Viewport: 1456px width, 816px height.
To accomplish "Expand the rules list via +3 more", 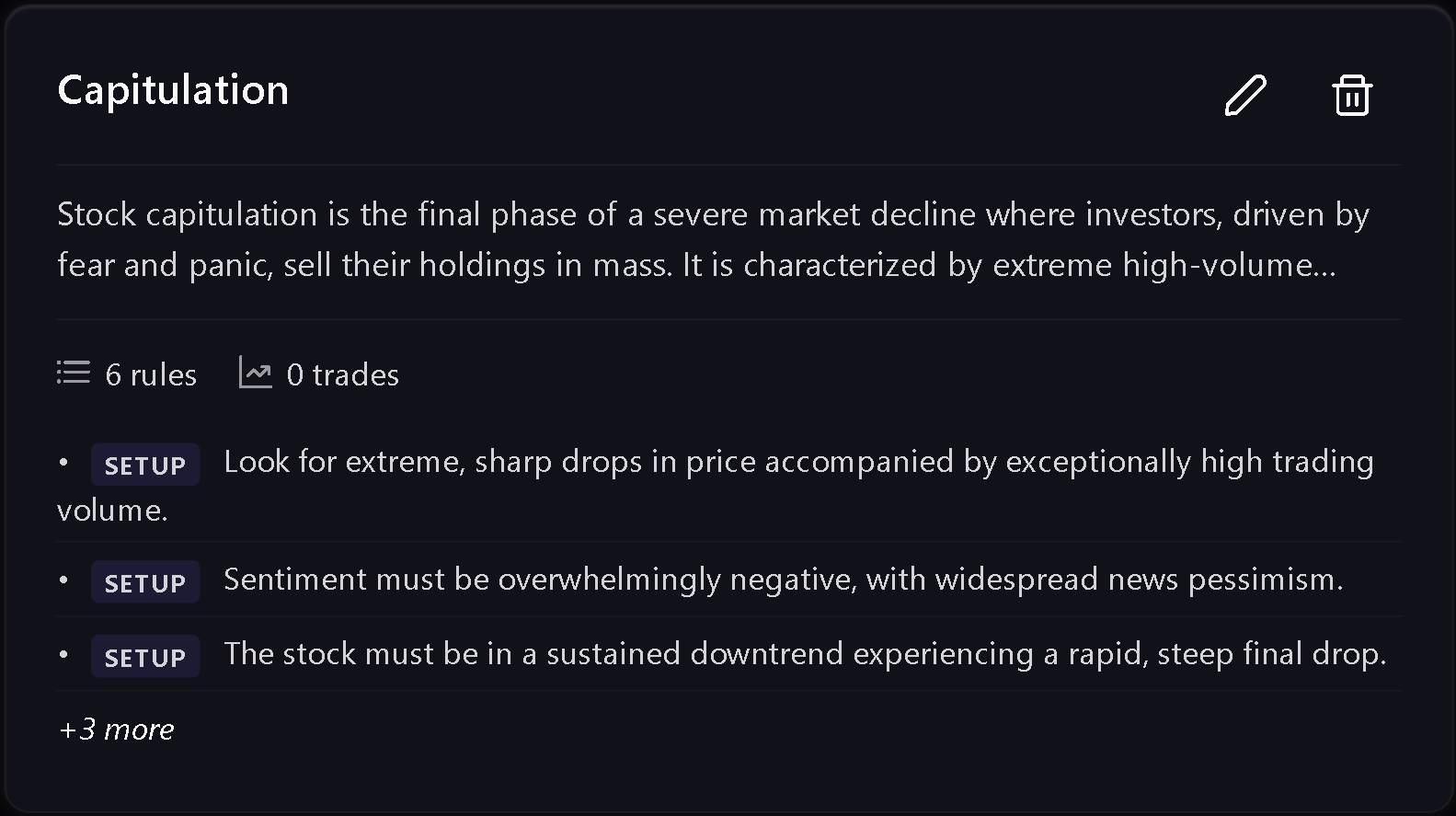I will 116,729.
